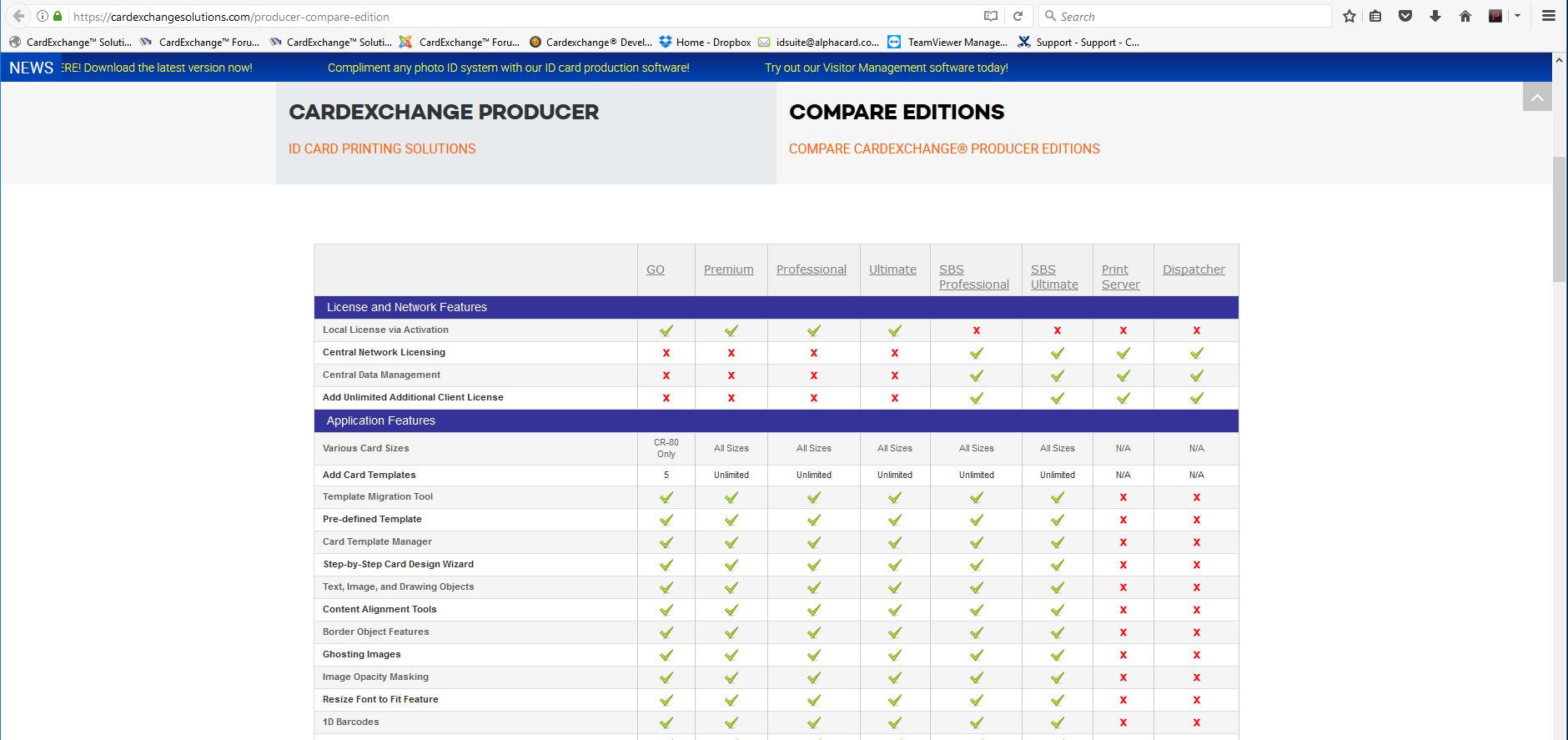Screen dimensions: 1568x740
Task: Toggle reader view icon in address bar
Action: 990,16
